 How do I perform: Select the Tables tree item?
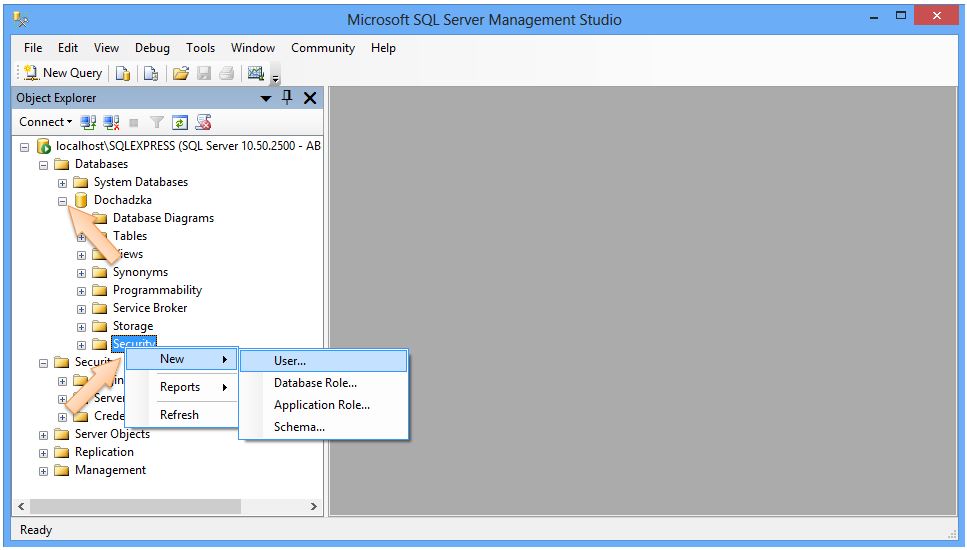pos(130,236)
